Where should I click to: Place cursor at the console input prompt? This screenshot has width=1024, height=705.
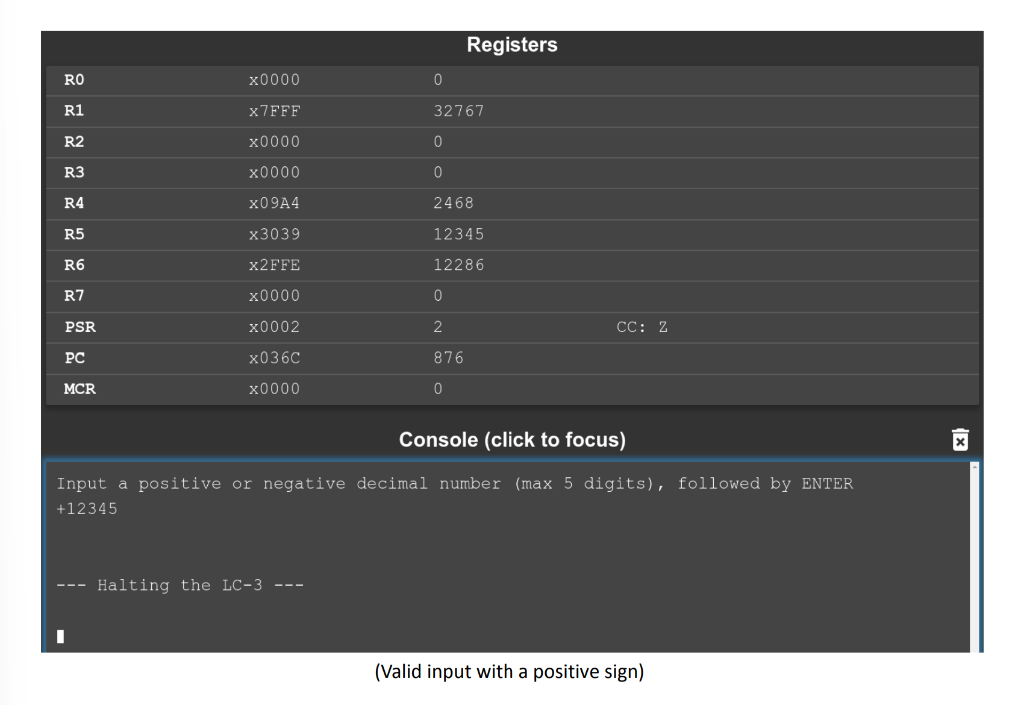[x=62, y=634]
